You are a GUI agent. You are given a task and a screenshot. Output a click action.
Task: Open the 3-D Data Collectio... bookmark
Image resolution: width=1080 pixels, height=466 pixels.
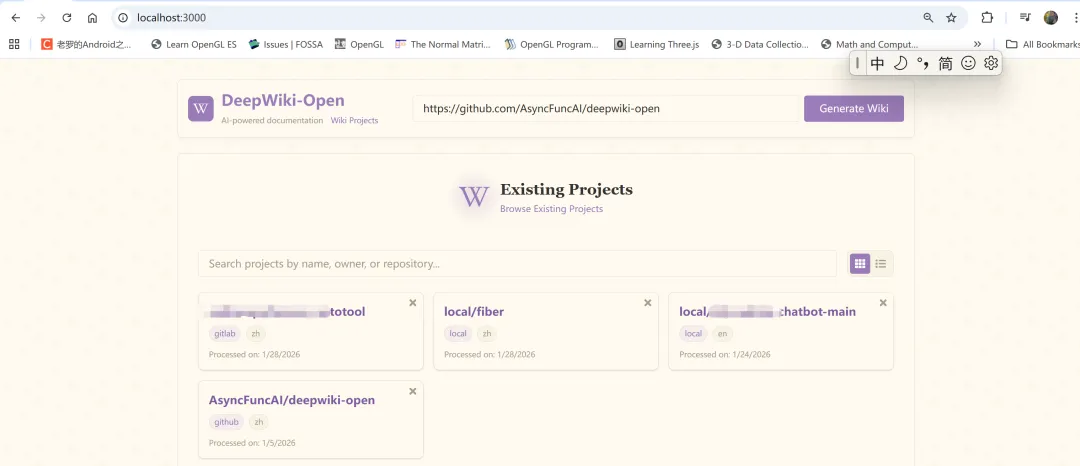[x=760, y=44]
